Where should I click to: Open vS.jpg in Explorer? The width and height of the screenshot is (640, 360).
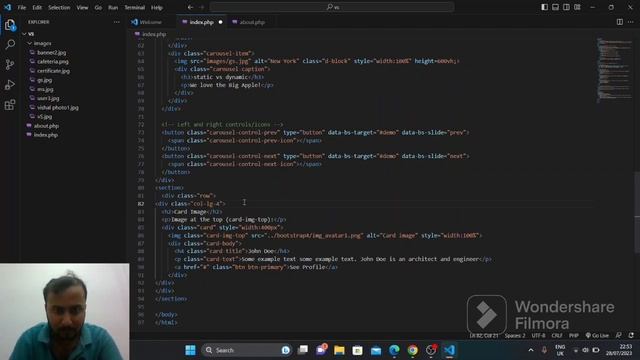tap(44, 117)
